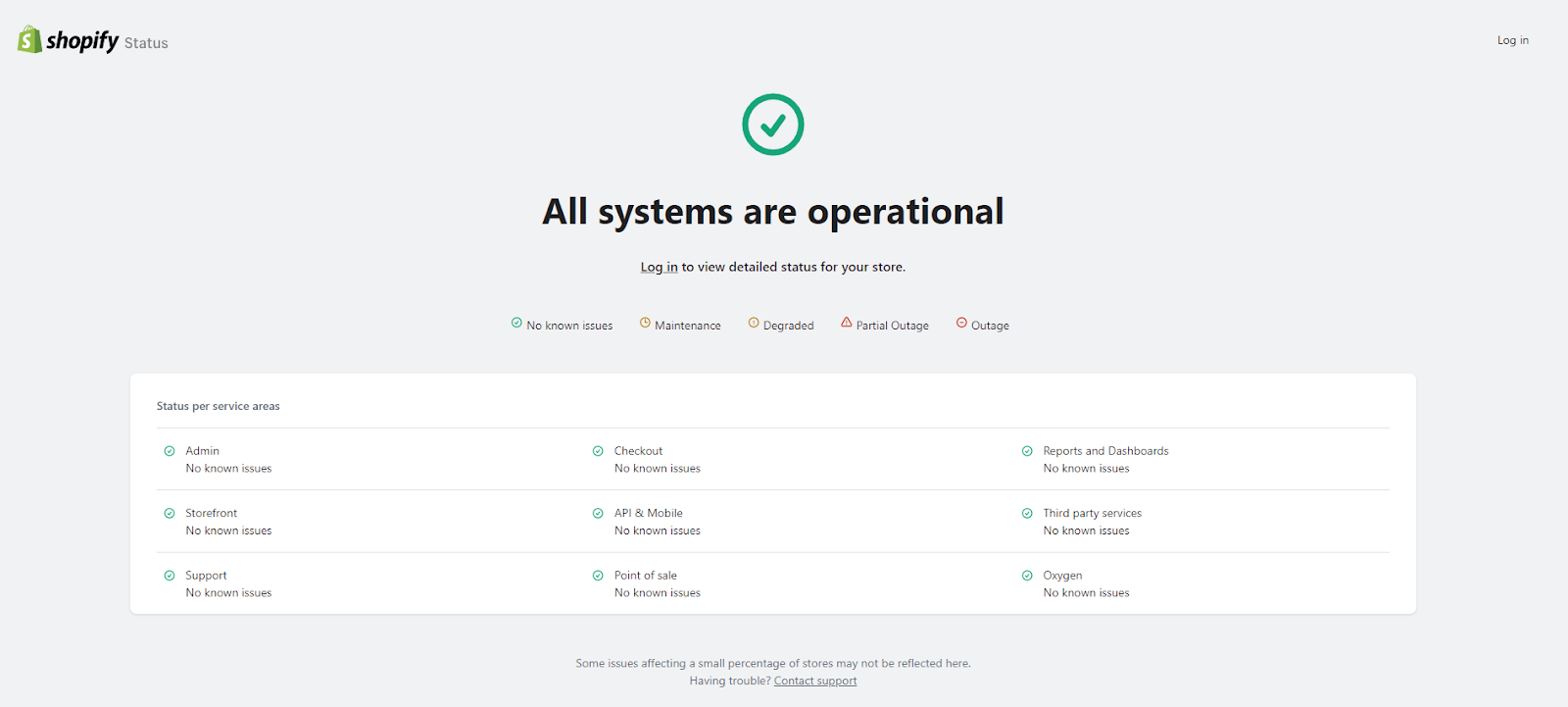This screenshot has width=1568, height=707.
Task: Select the Support service area label
Action: [206, 576]
